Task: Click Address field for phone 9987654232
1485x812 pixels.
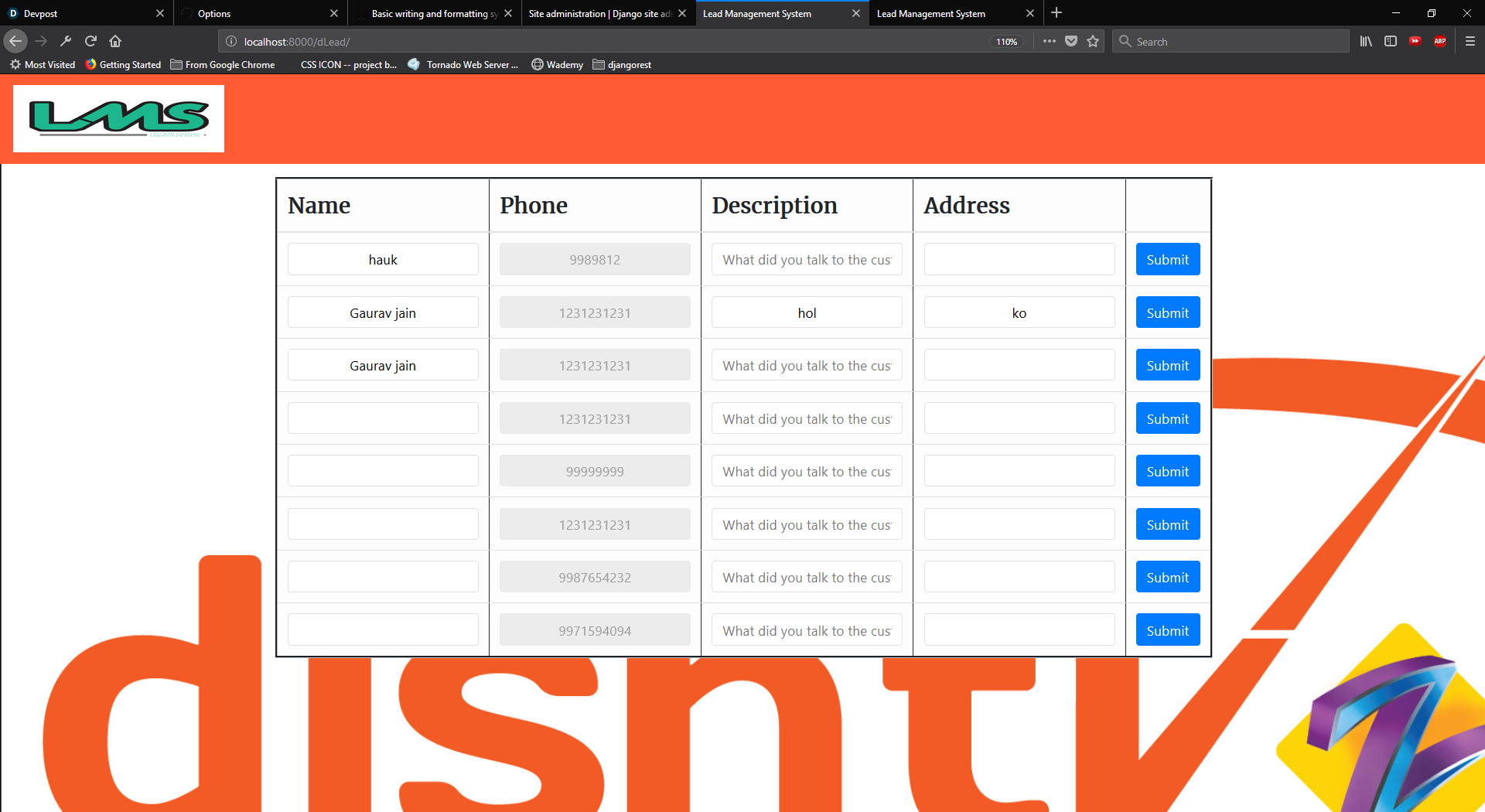Action: (x=1019, y=577)
